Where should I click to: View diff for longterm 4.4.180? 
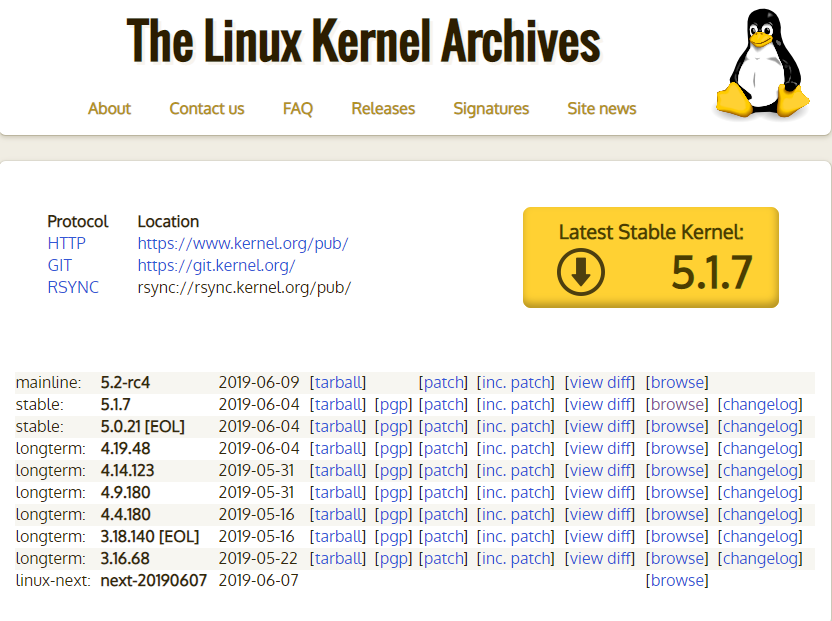(x=600, y=514)
